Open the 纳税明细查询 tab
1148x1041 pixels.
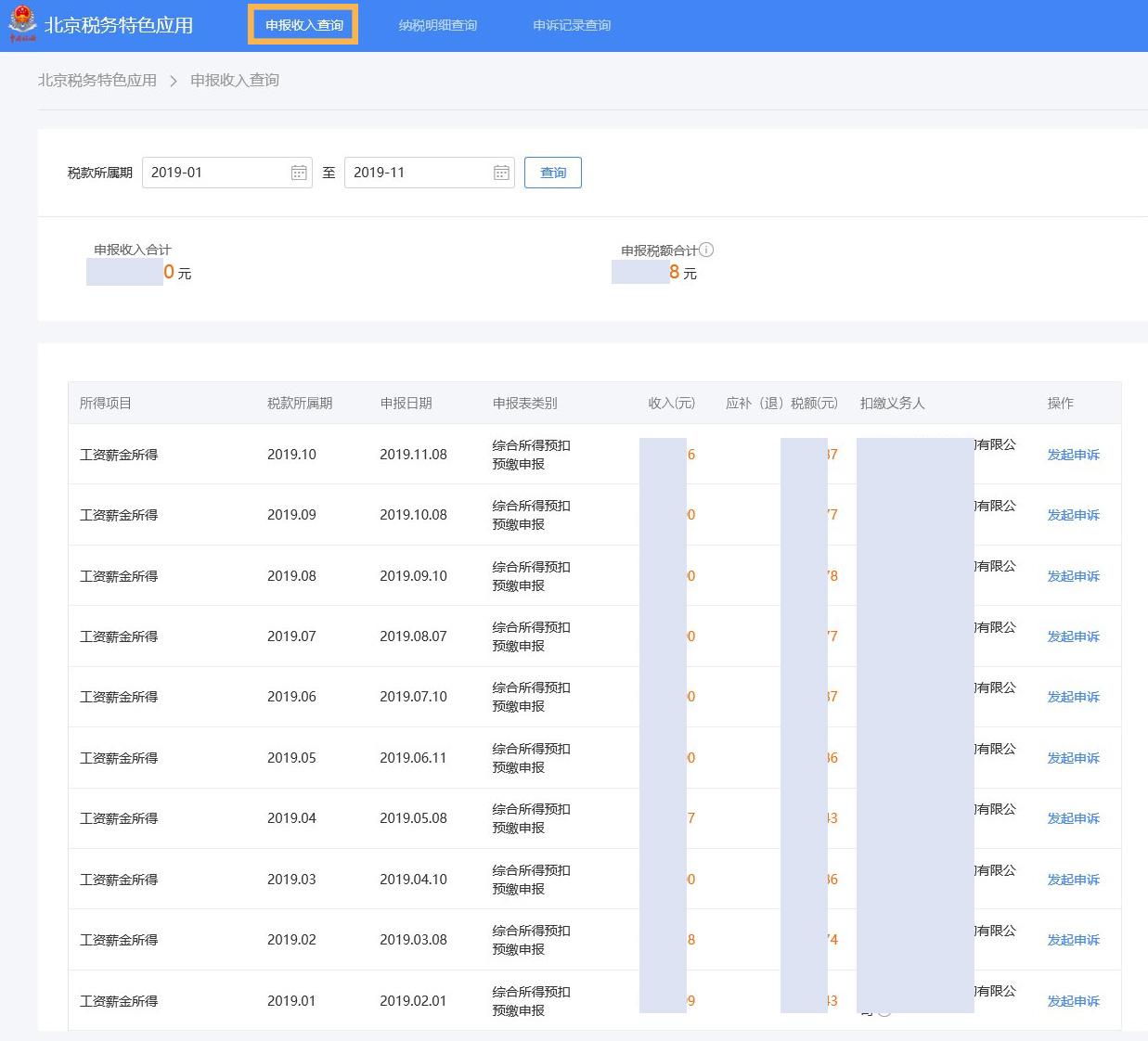(437, 25)
